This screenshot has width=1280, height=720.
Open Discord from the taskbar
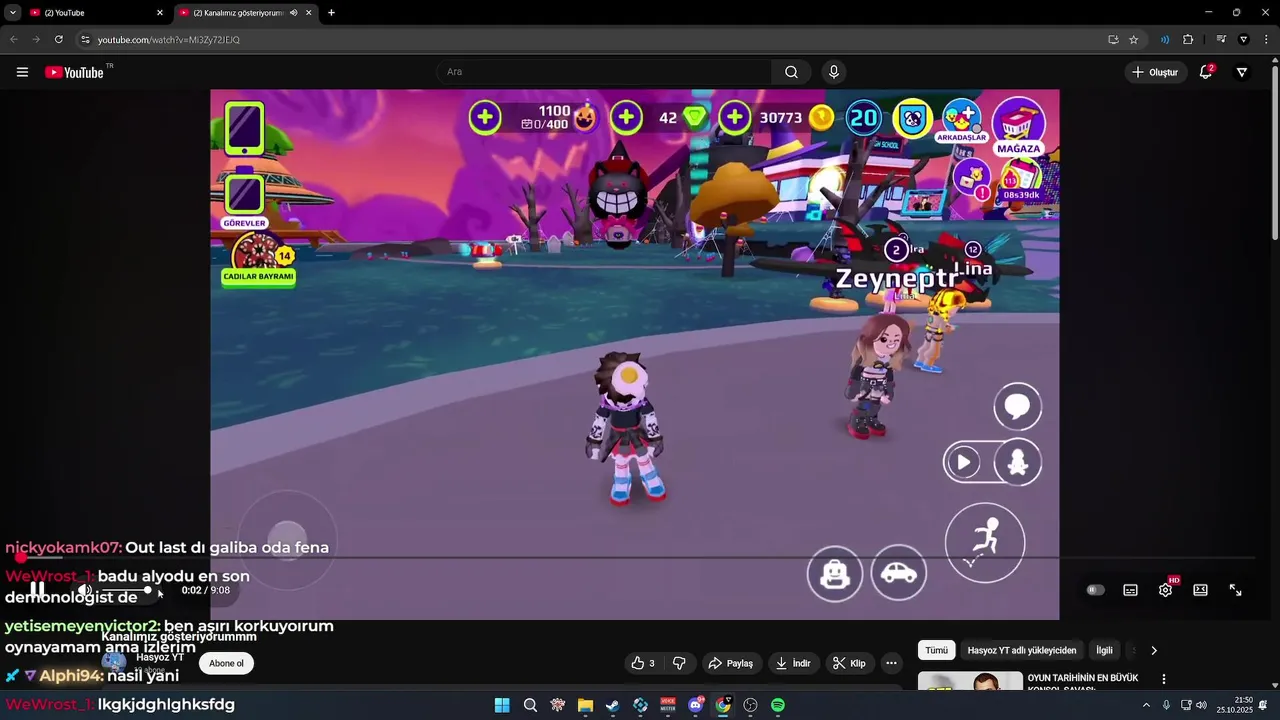[696, 705]
